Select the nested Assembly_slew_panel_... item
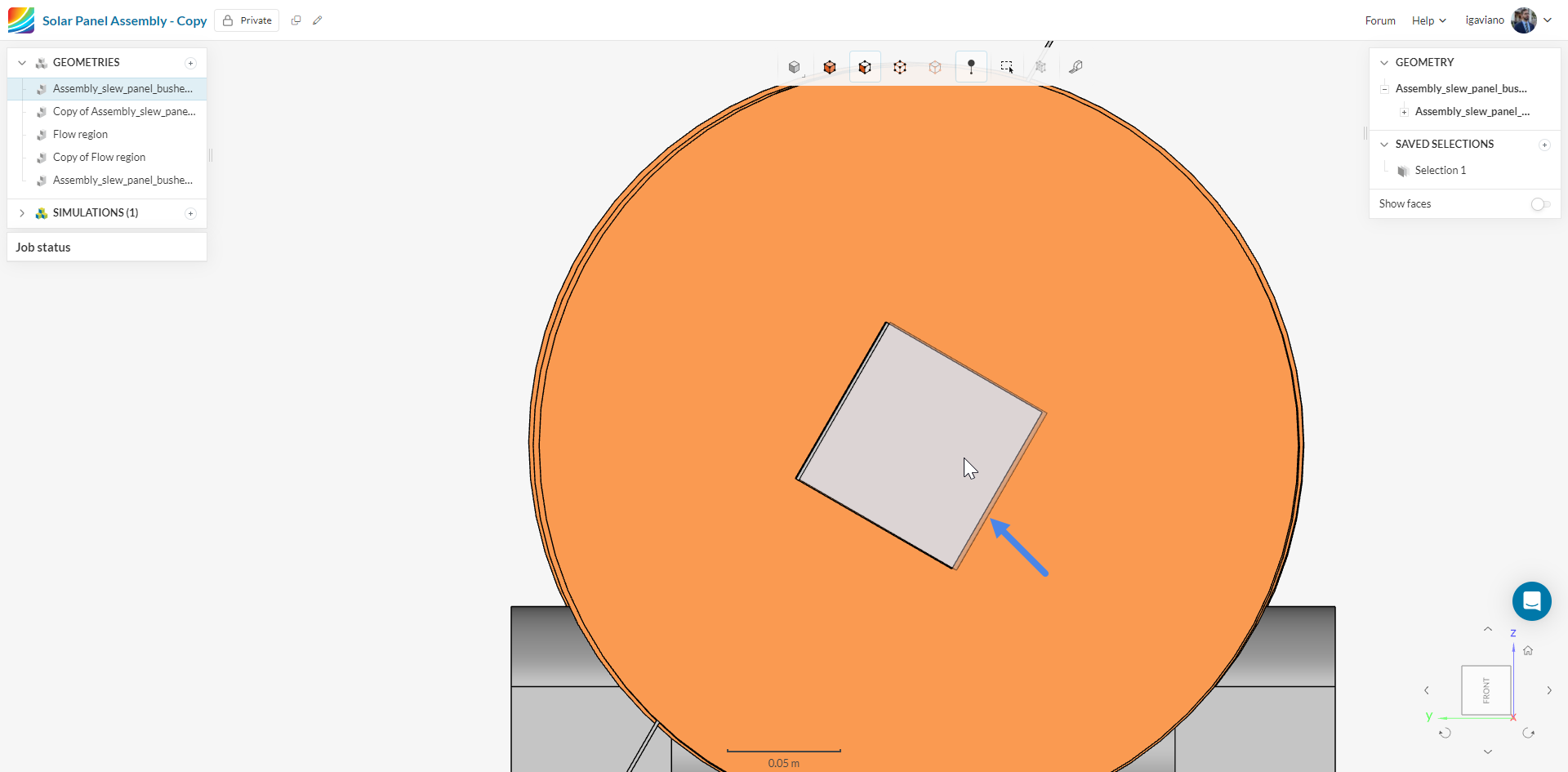 tap(1472, 112)
